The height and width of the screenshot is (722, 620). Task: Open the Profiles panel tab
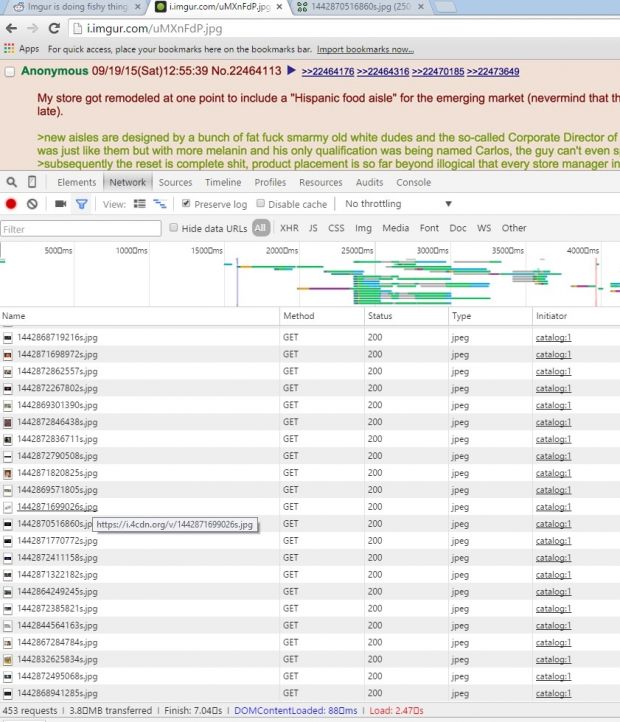tap(270, 182)
